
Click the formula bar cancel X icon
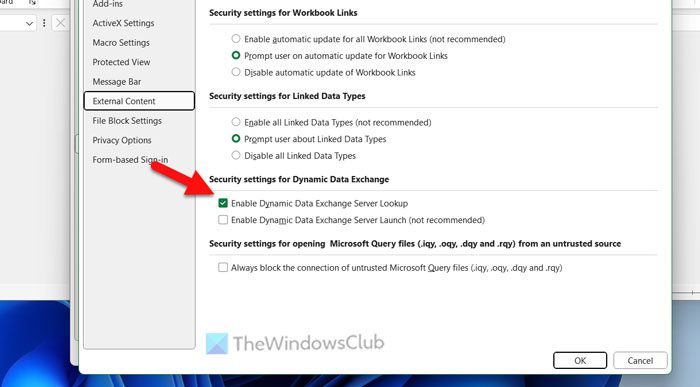click(60, 23)
